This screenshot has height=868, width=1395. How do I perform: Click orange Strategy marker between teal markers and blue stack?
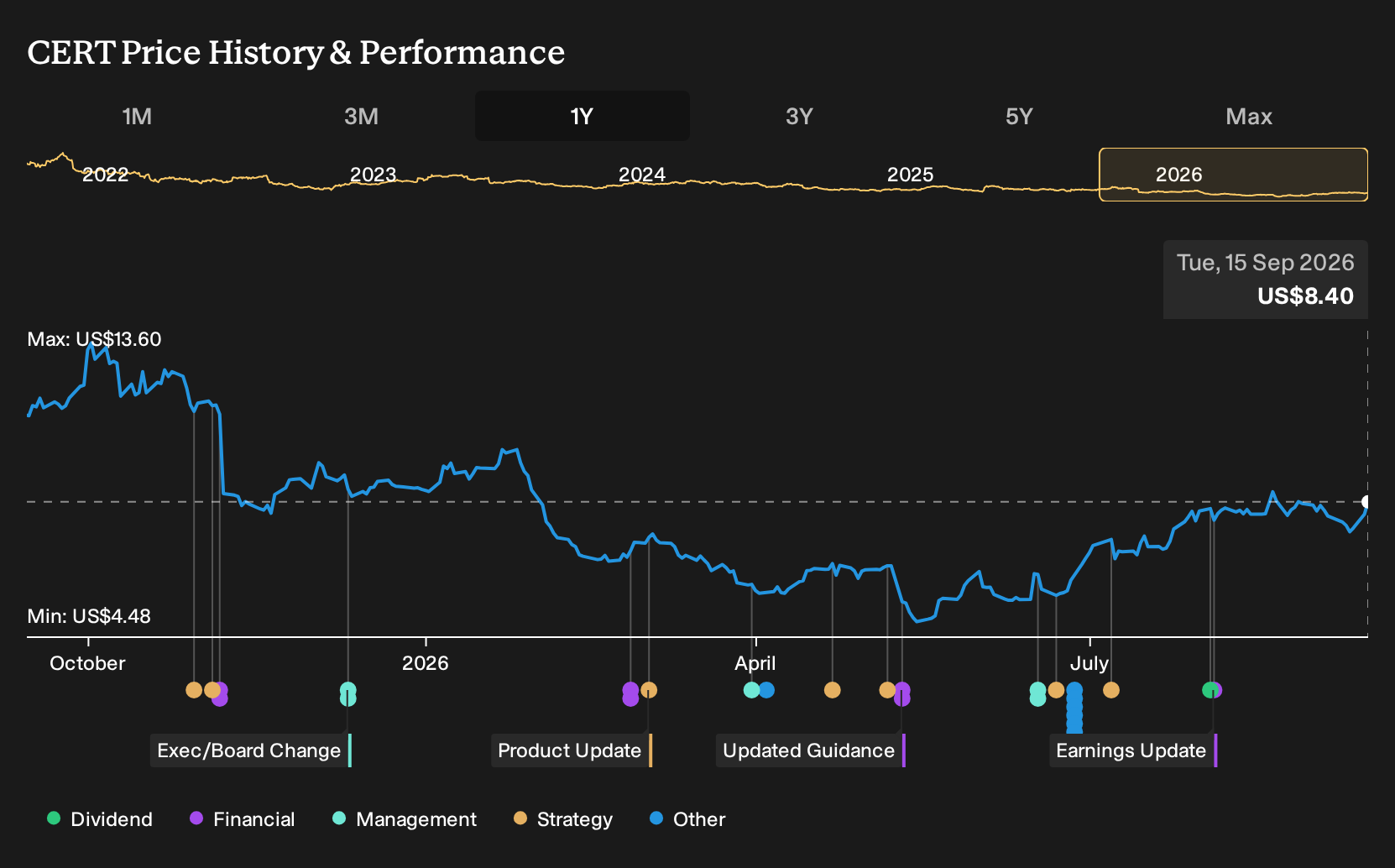coord(1056,690)
